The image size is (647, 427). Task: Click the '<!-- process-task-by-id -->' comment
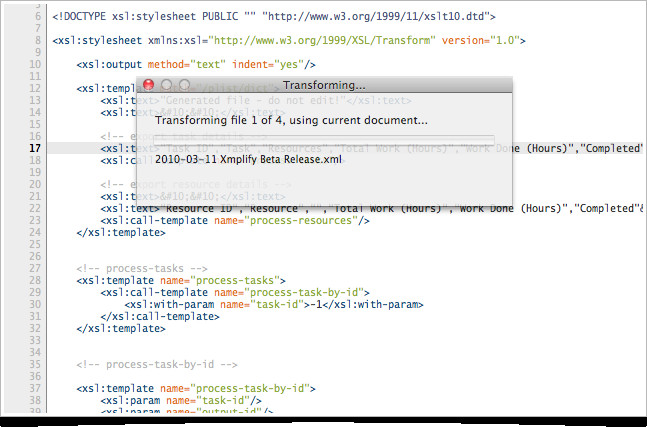(x=157, y=365)
